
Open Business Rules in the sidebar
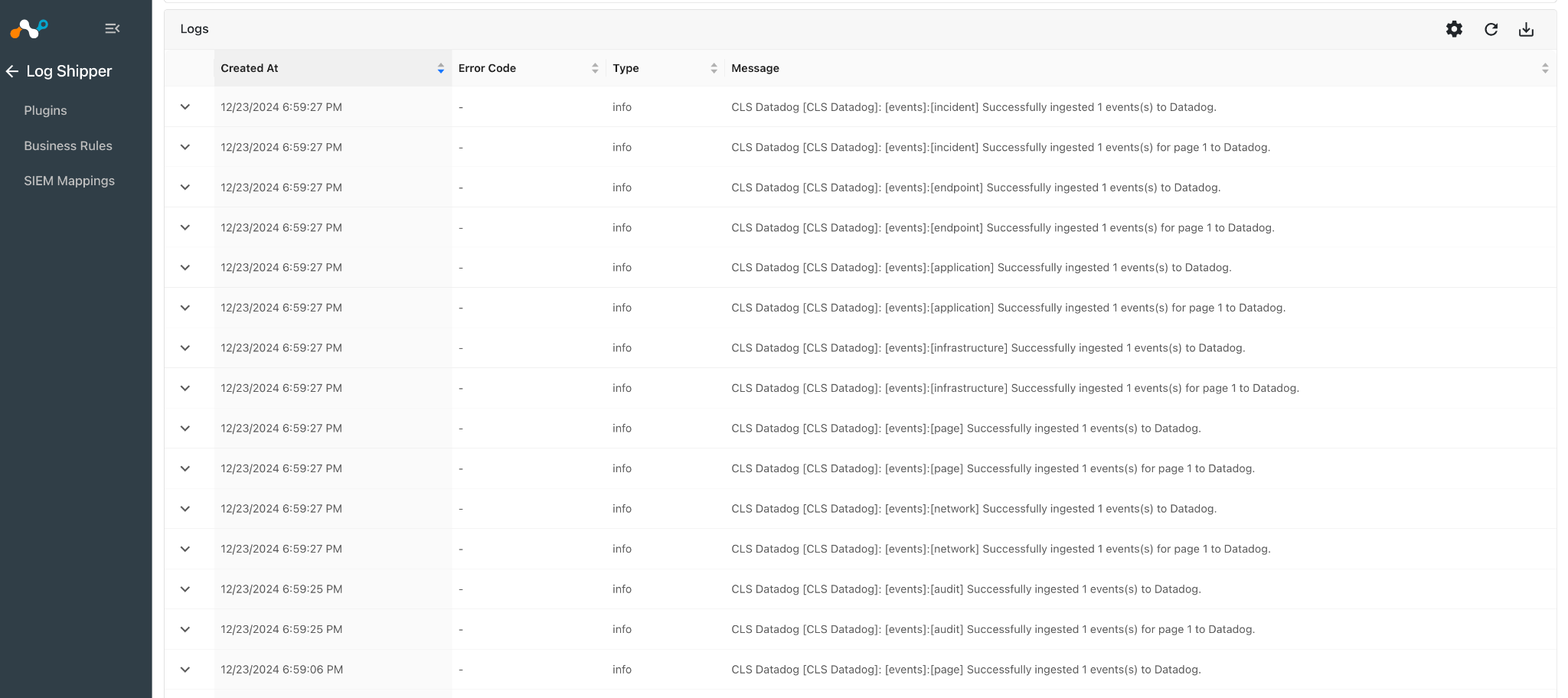(x=68, y=145)
